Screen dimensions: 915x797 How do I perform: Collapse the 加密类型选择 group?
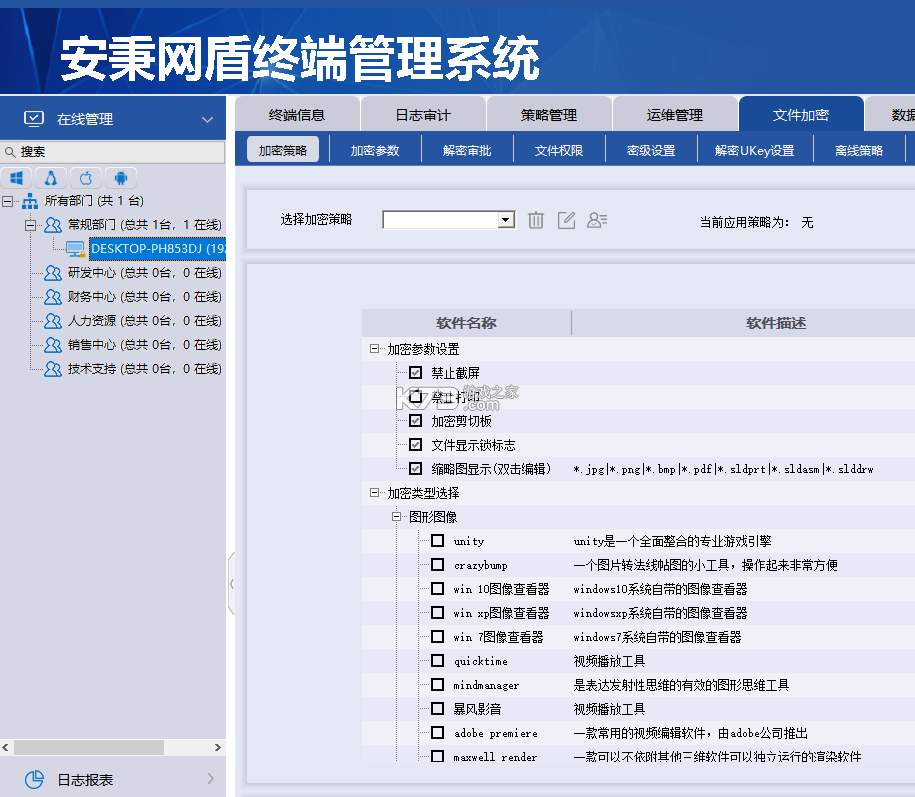374,493
